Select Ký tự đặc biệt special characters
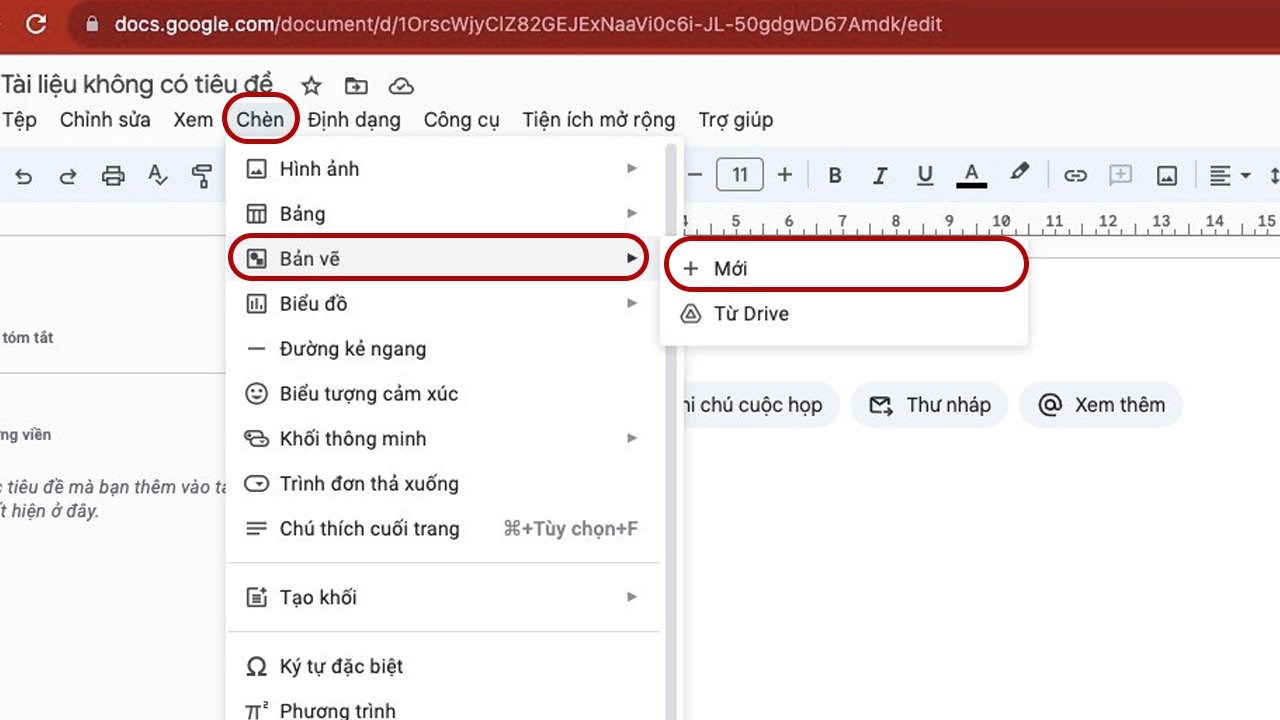Viewport: 1280px width, 720px height. (443, 667)
